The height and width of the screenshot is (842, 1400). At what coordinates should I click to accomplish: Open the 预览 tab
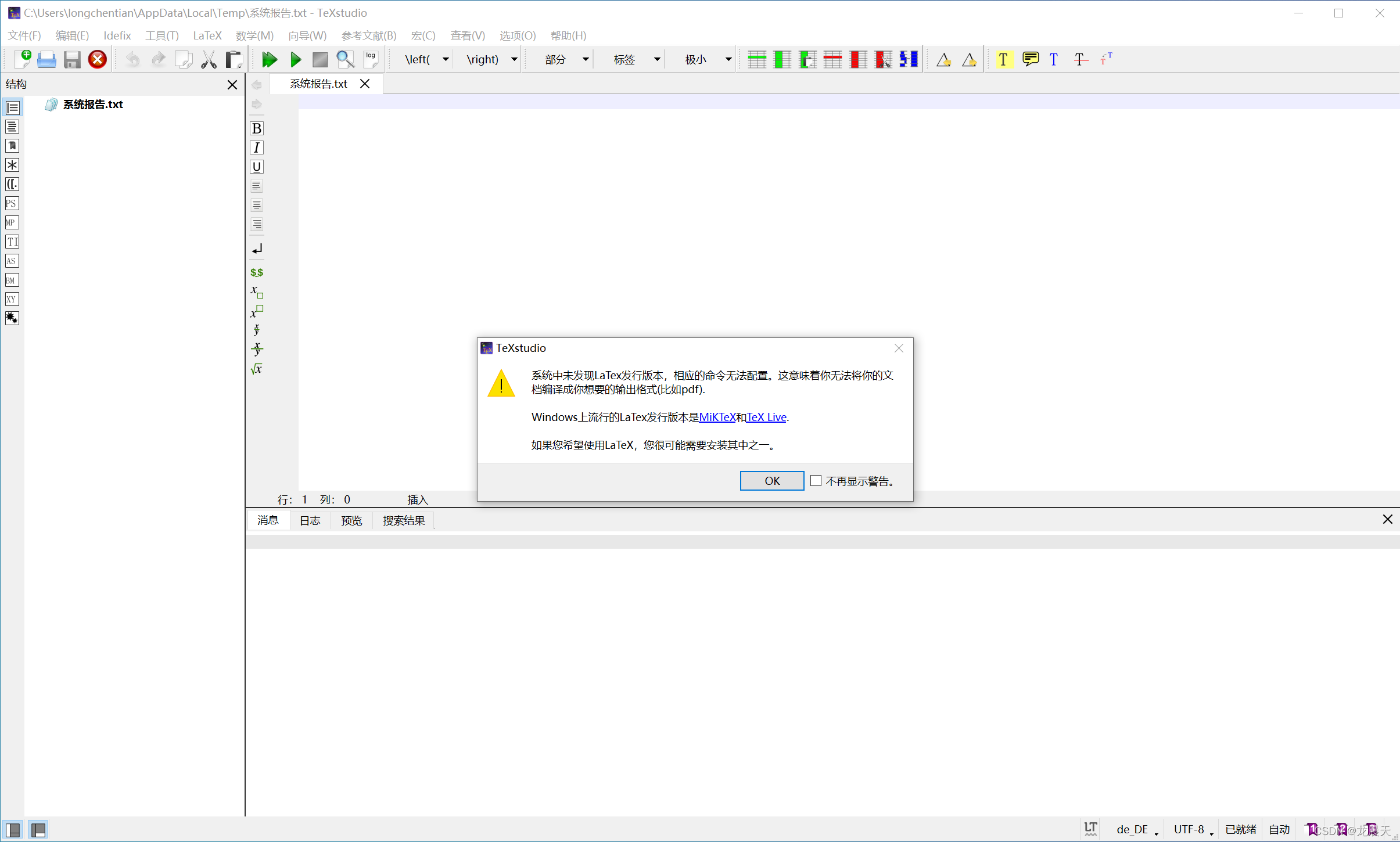(x=351, y=520)
